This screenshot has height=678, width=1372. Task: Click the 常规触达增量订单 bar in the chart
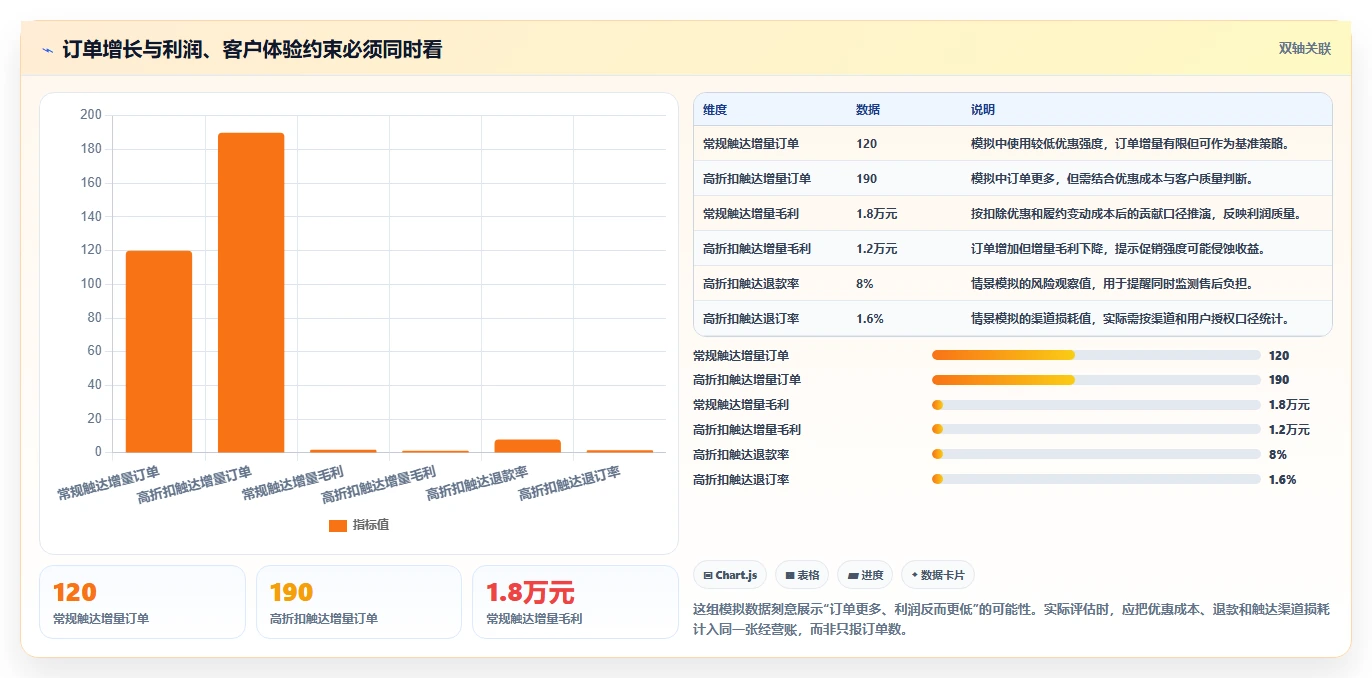159,351
